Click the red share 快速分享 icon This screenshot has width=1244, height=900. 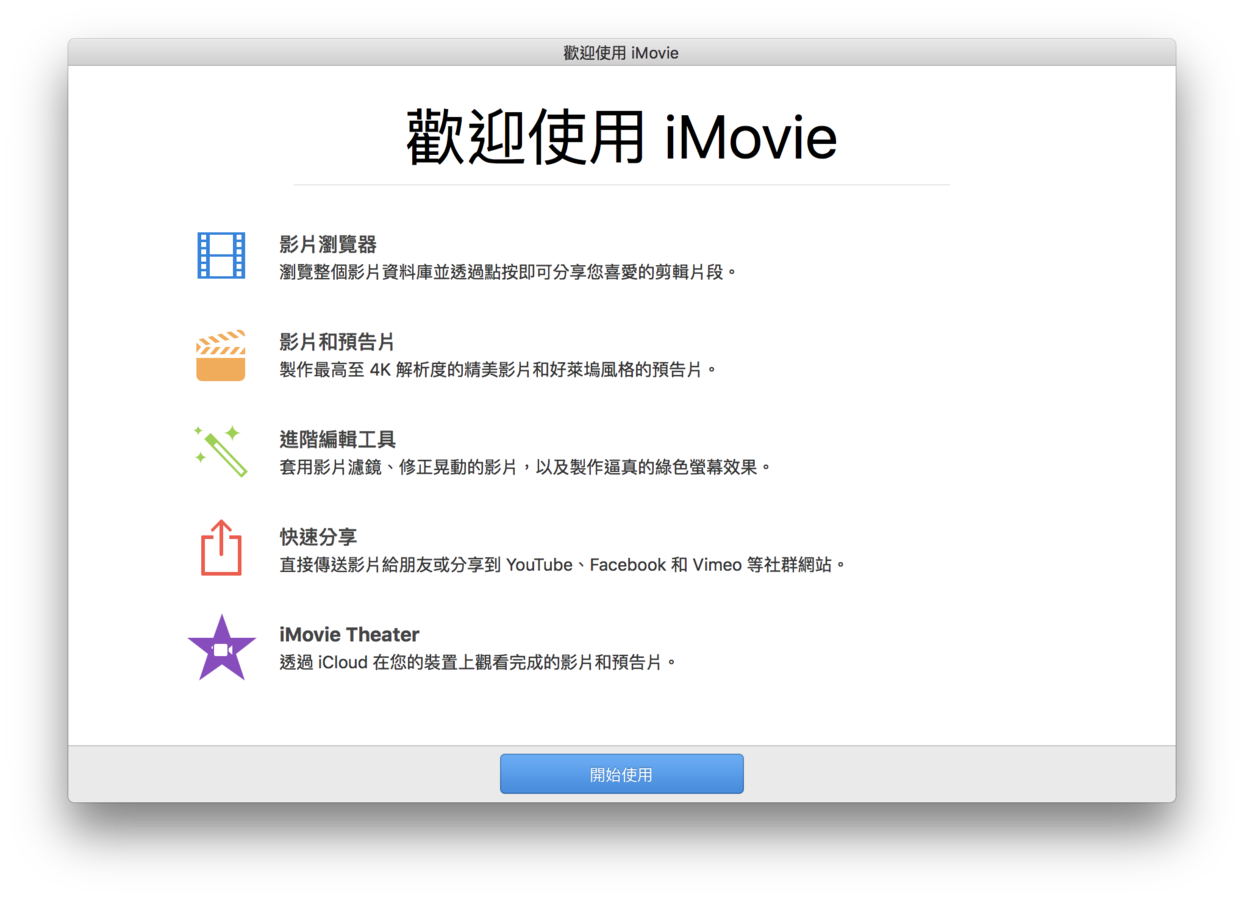[221, 548]
